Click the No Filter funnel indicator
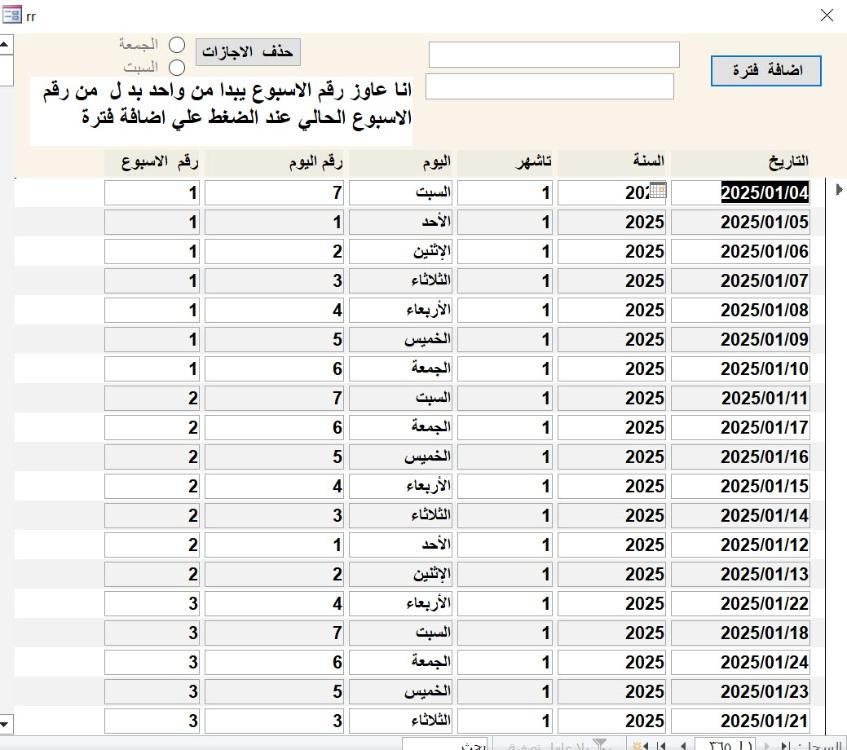Viewport: 847px width, 750px height. (560, 745)
